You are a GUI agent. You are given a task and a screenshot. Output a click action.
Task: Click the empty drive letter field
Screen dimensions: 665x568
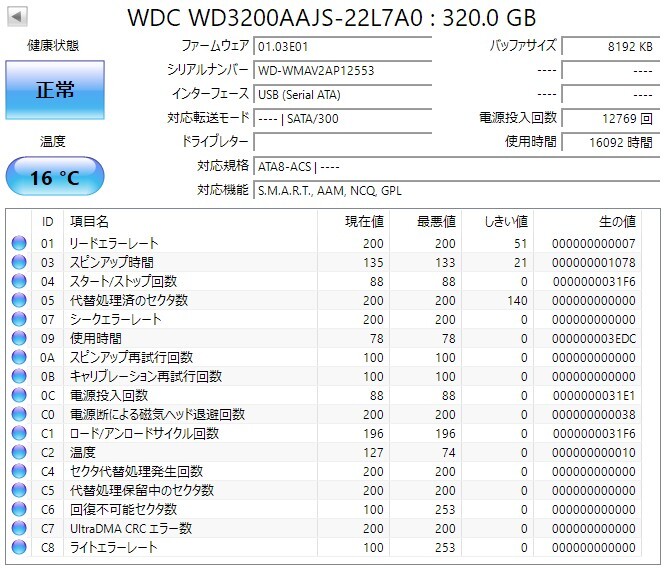(x=343, y=142)
